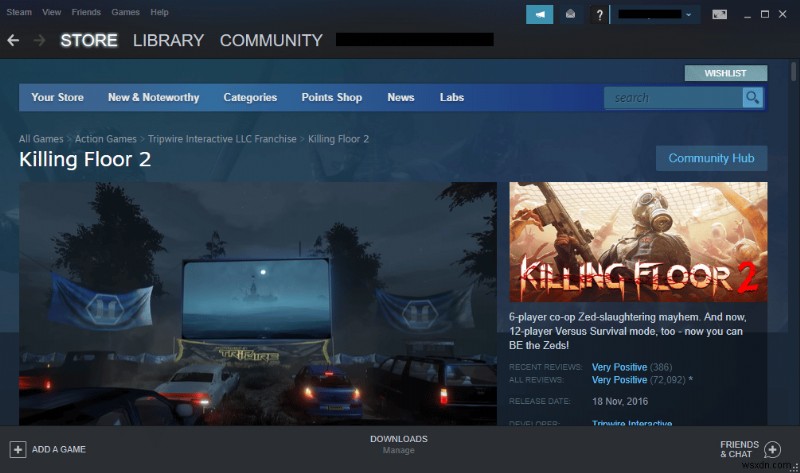This screenshot has height=473, width=800.
Task: Follow the All Games breadcrumb link
Action: pyautogui.click(x=41, y=139)
